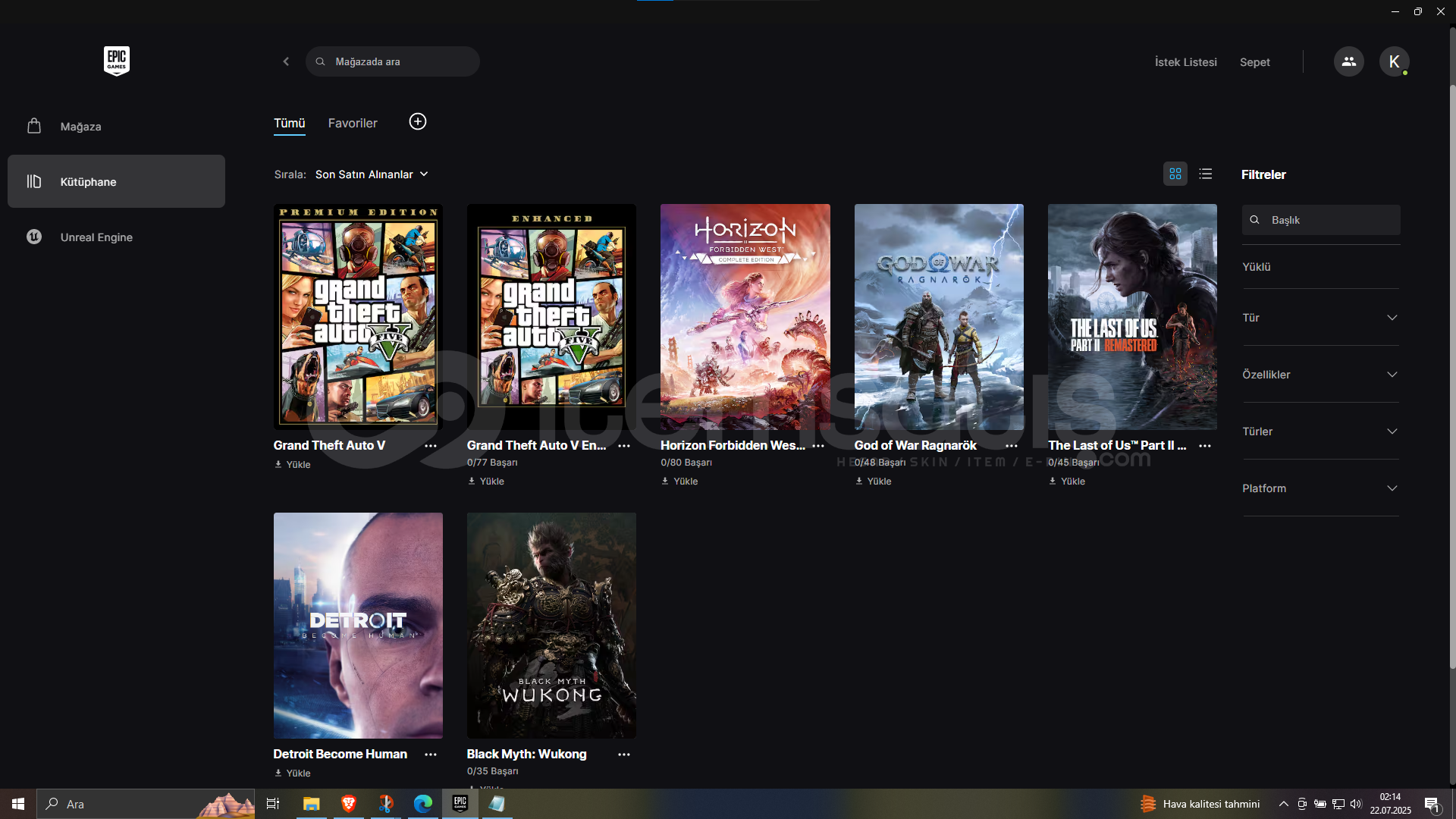This screenshot has width=1456, height=819.
Task: Click the Başlık filter search field
Action: 1321,220
